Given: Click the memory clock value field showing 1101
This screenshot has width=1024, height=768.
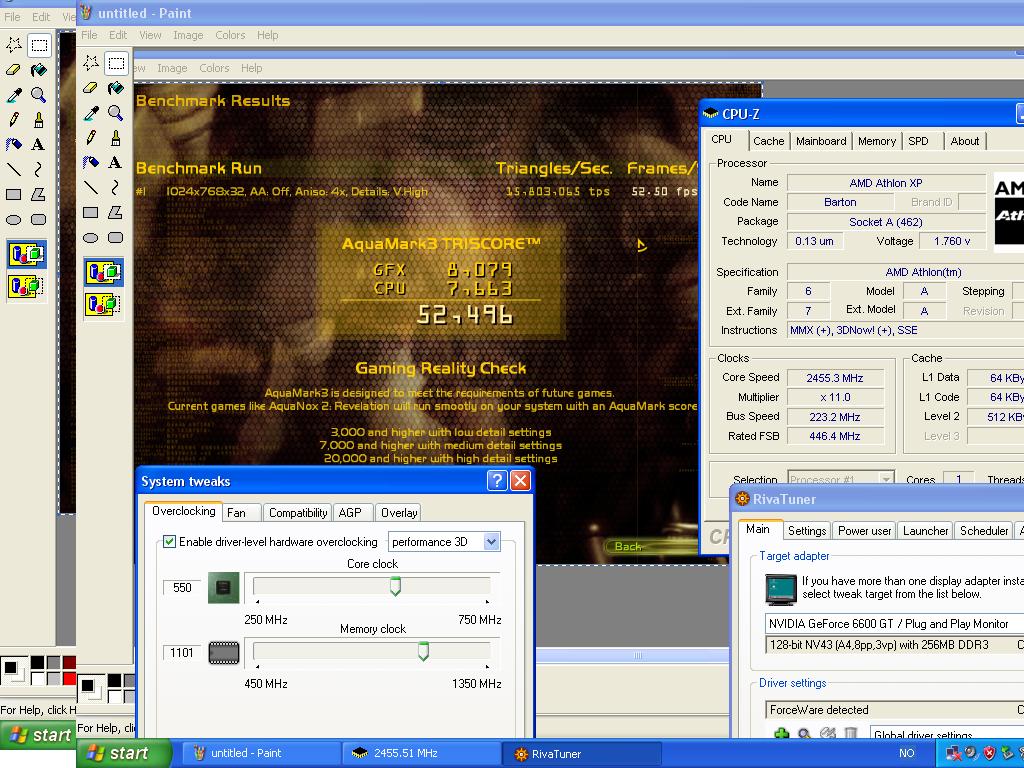Looking at the screenshot, I should click(x=182, y=652).
